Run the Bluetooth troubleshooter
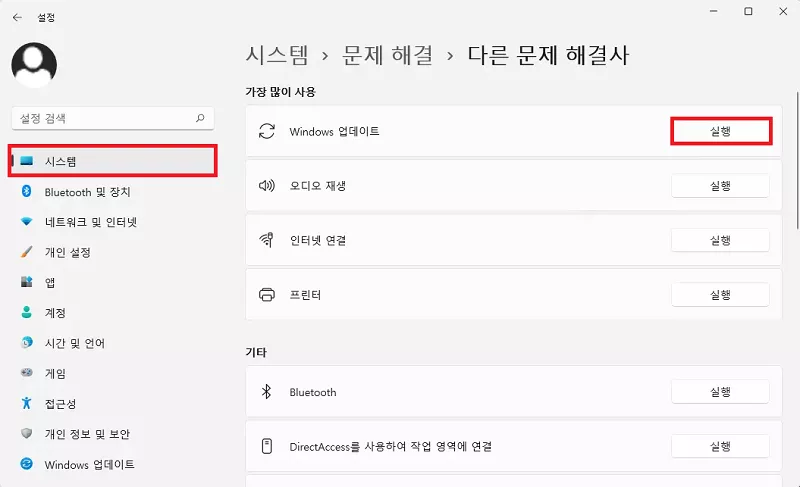The image size is (800, 487). (720, 392)
